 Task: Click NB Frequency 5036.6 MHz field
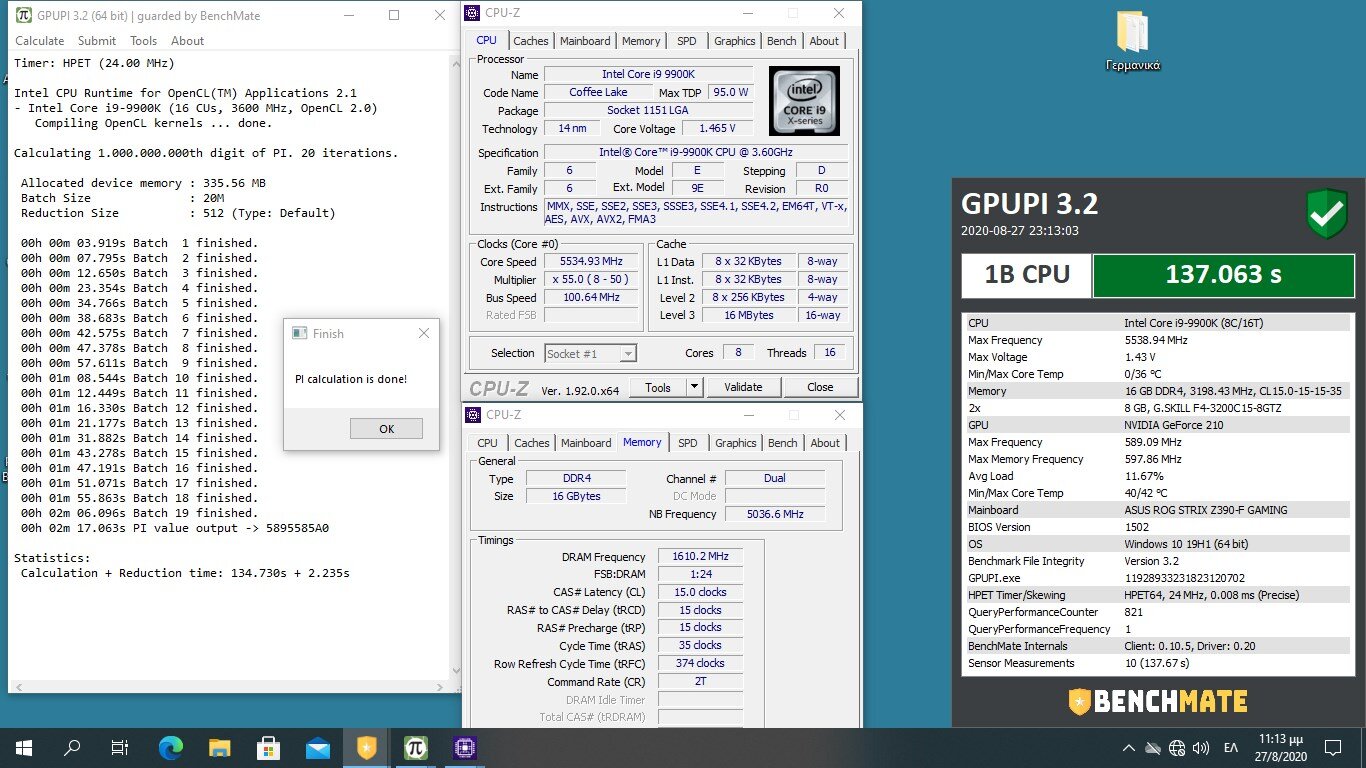(775, 514)
